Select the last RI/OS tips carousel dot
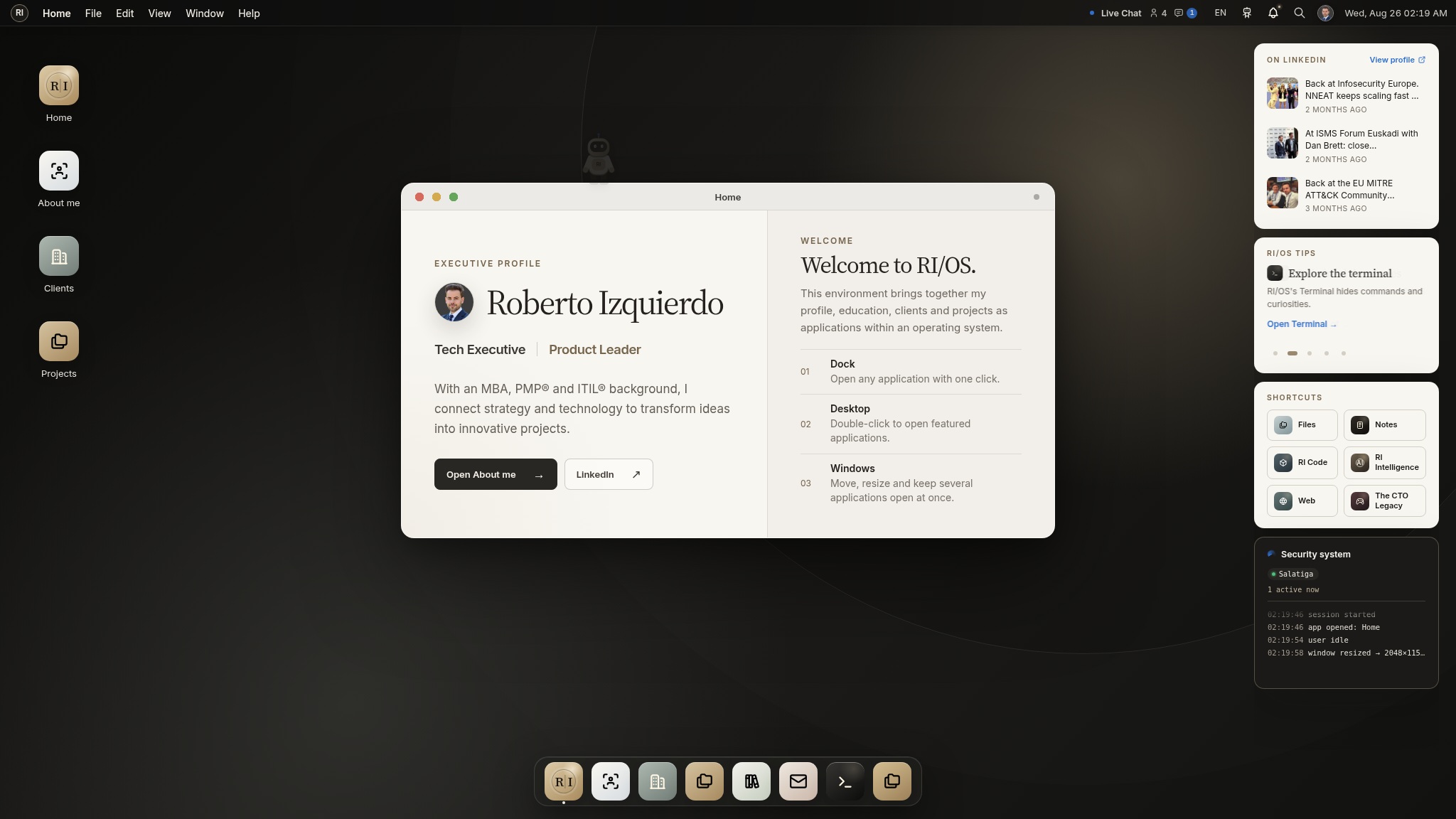Image resolution: width=1456 pixels, height=819 pixels. (x=1344, y=353)
